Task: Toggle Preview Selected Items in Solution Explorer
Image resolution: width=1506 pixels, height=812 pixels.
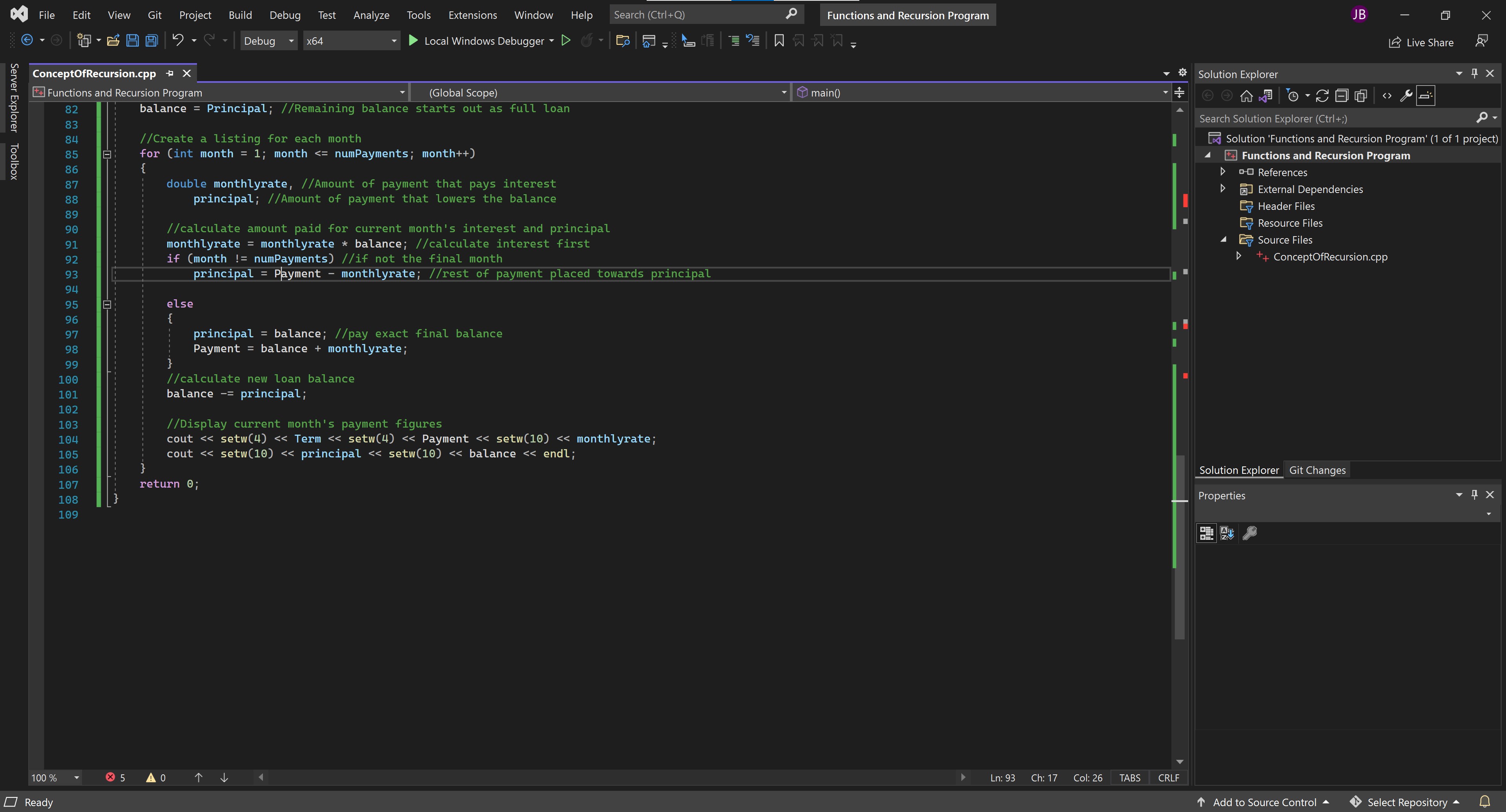Action: [1426, 96]
